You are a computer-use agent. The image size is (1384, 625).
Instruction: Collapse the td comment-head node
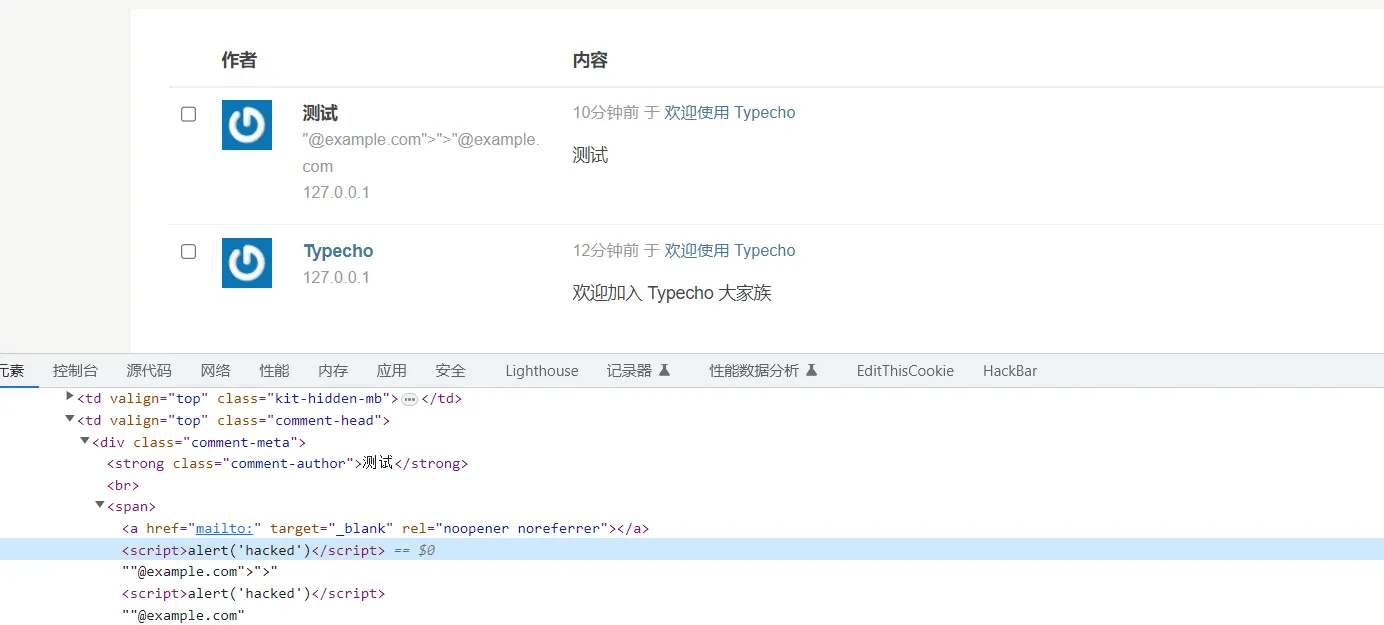pos(70,420)
